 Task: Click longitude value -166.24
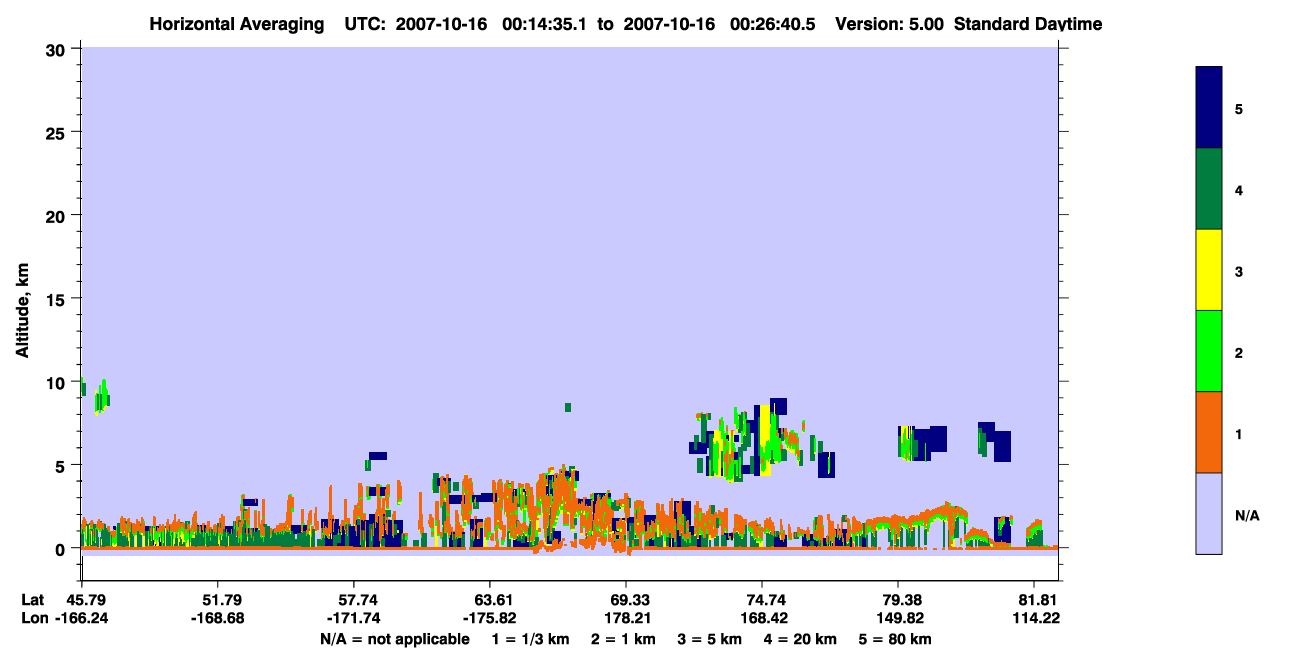click(82, 618)
